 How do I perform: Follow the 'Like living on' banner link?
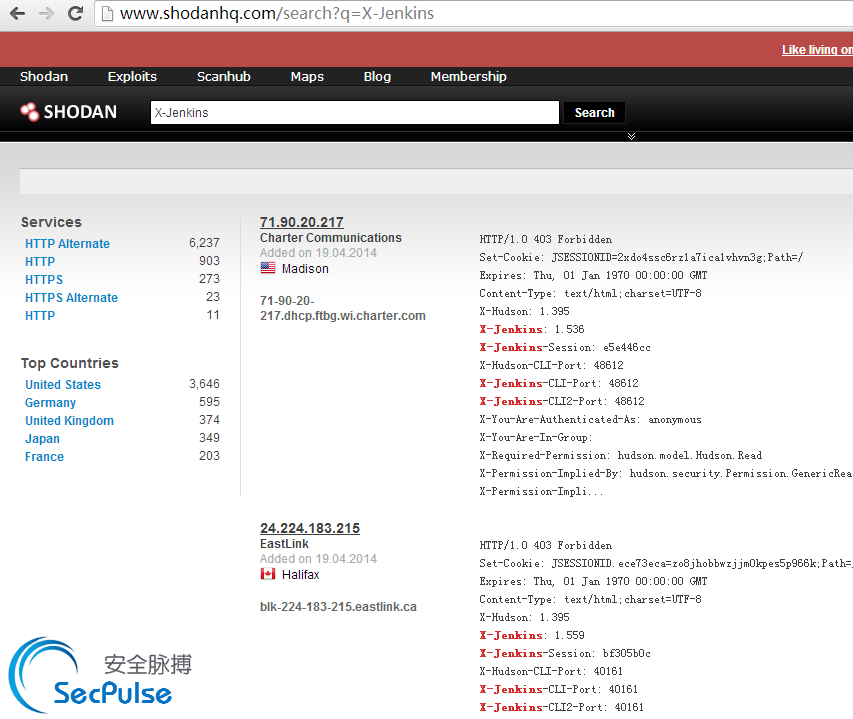tap(817, 50)
